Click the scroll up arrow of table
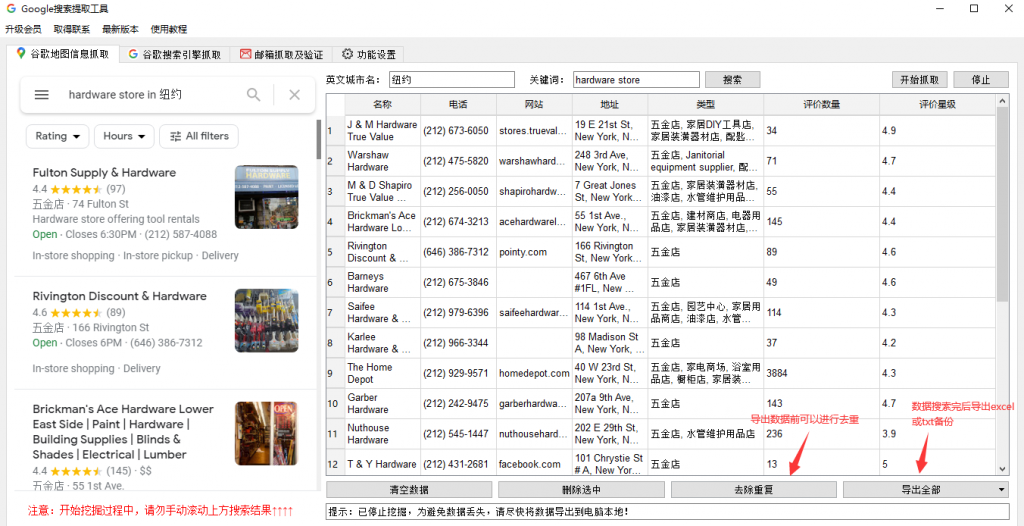The width and height of the screenshot is (1024, 526). point(1002,100)
